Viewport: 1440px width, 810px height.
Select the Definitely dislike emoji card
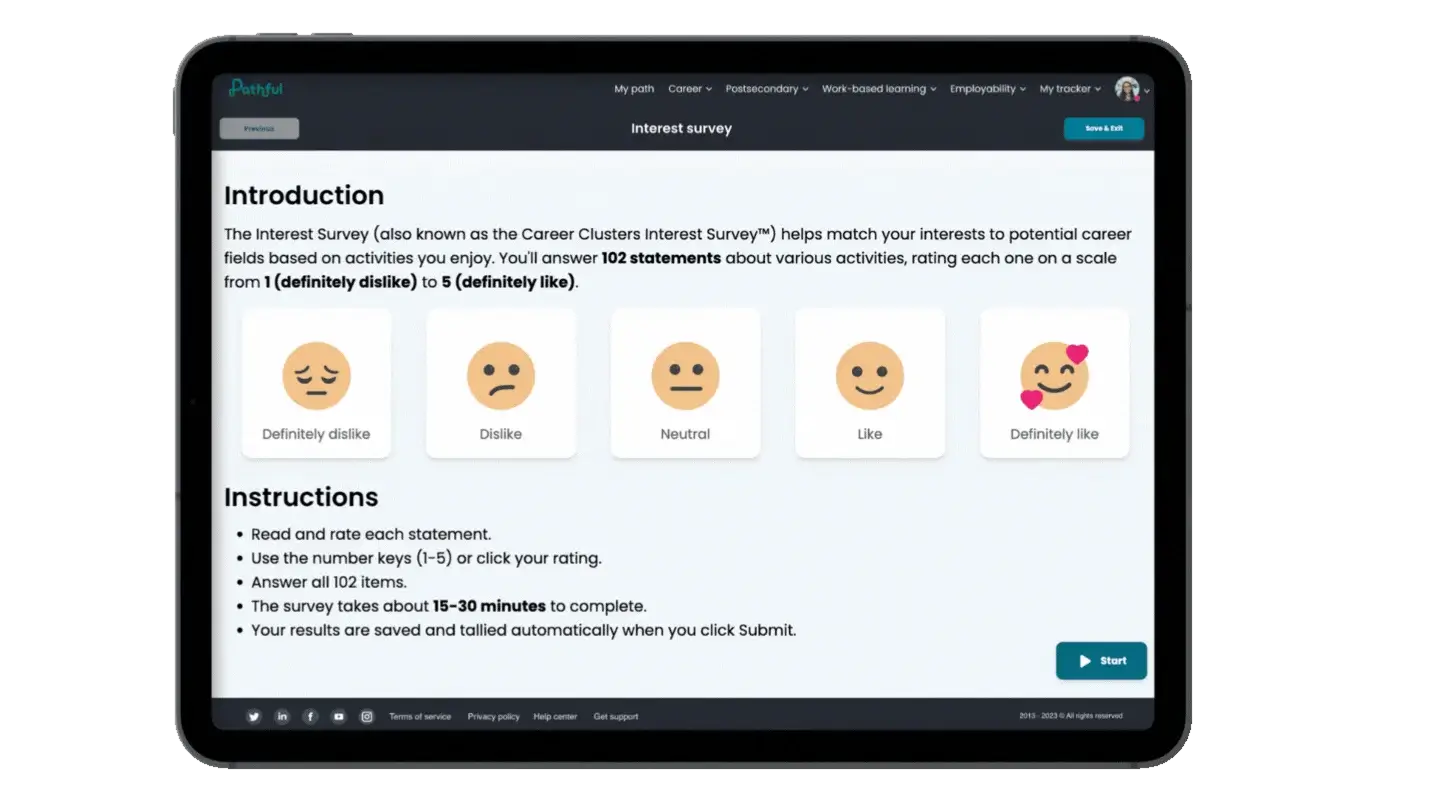316,383
